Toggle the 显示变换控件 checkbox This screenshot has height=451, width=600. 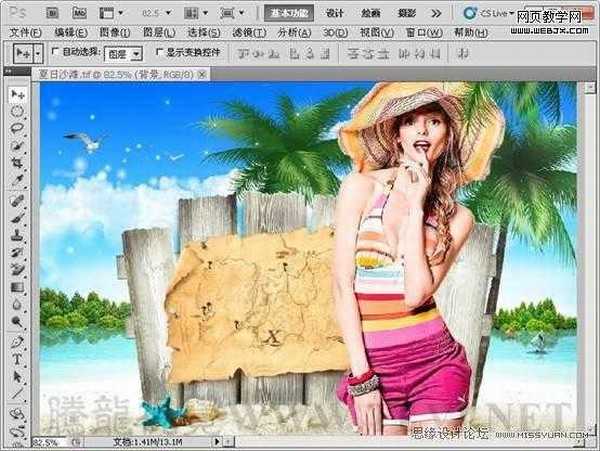pos(160,51)
